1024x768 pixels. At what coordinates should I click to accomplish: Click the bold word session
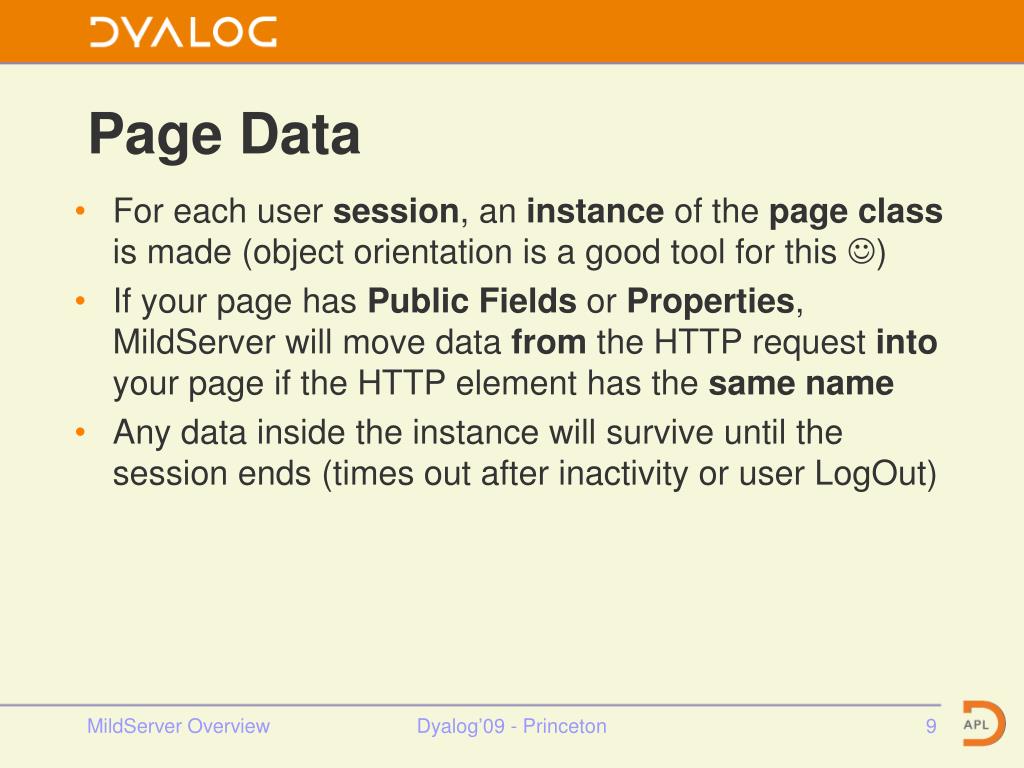tap(396, 212)
